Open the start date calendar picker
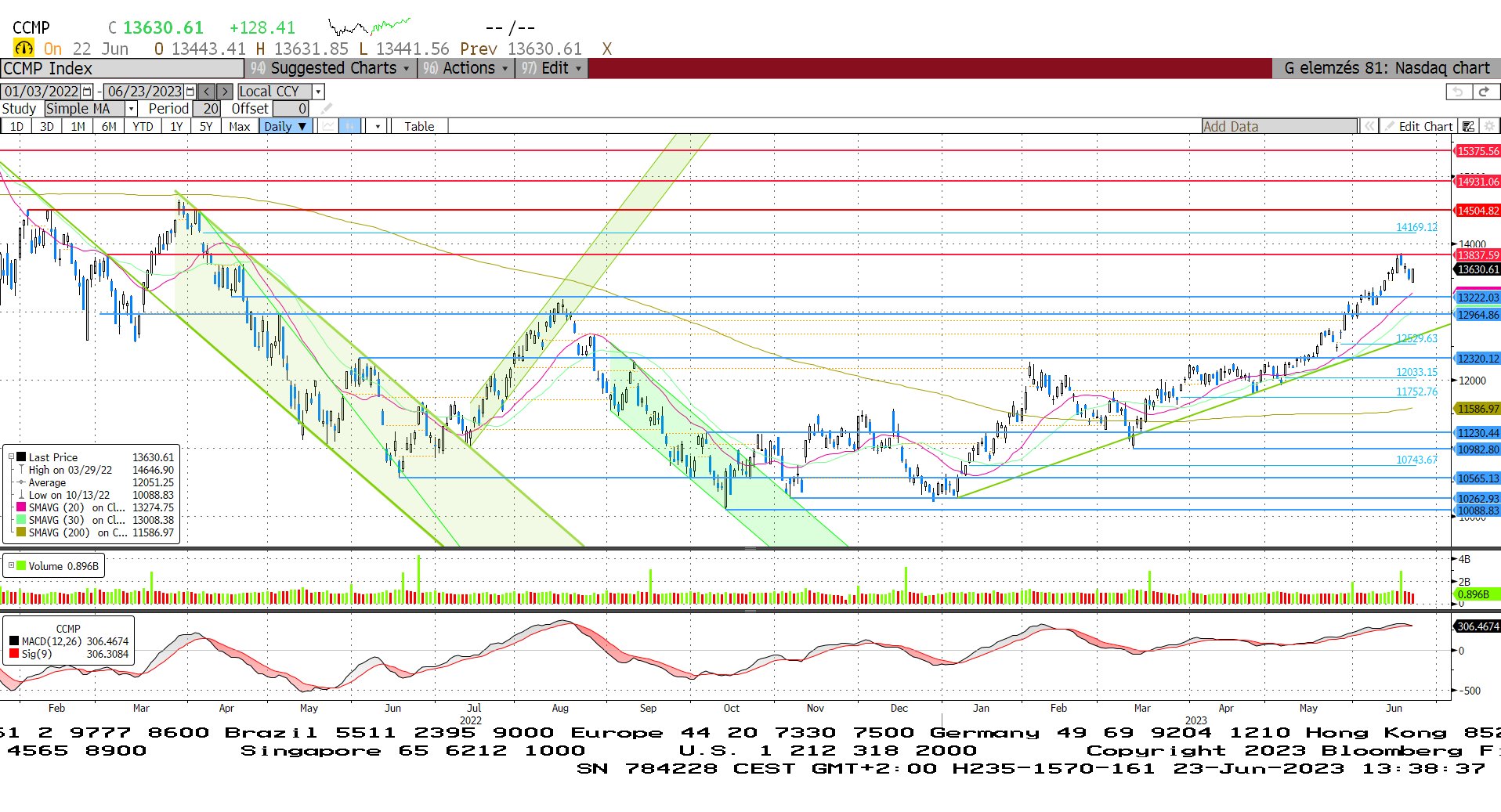The height and width of the screenshot is (812, 1501). click(x=88, y=92)
